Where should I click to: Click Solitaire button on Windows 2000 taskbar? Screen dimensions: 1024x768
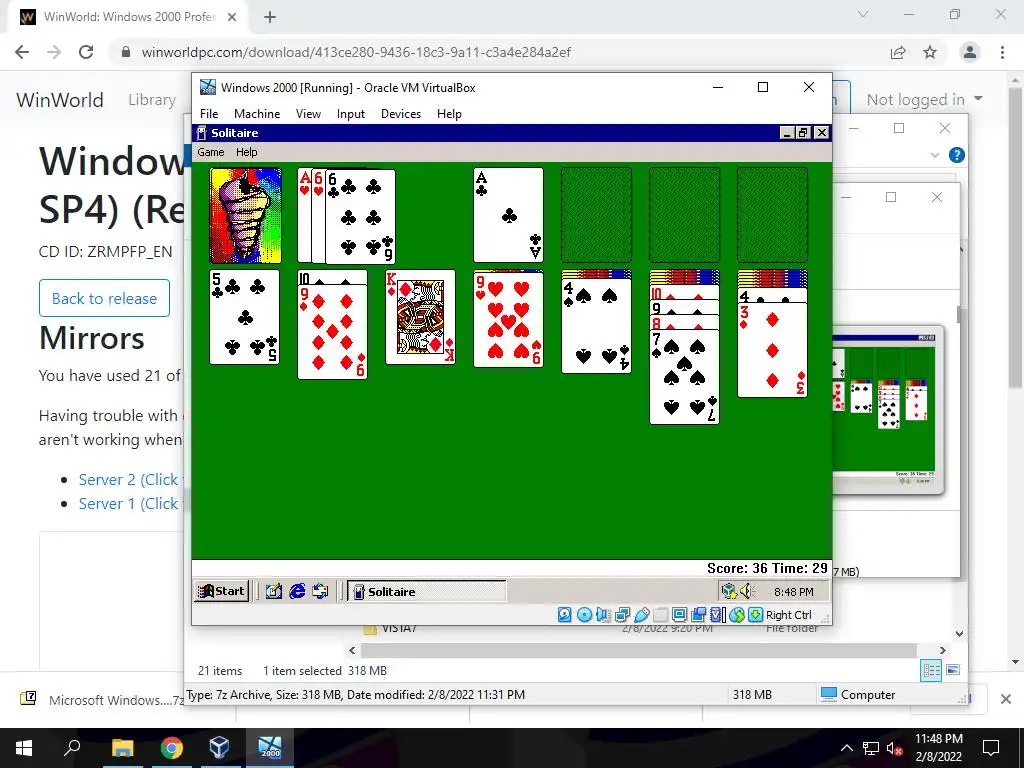click(x=427, y=592)
